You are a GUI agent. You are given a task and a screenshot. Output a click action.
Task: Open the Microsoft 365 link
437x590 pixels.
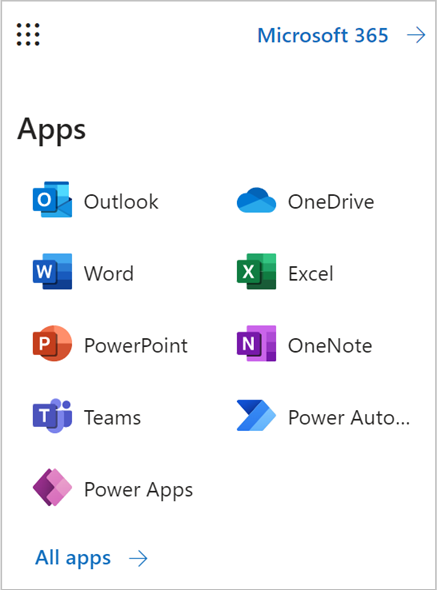[x=323, y=35]
